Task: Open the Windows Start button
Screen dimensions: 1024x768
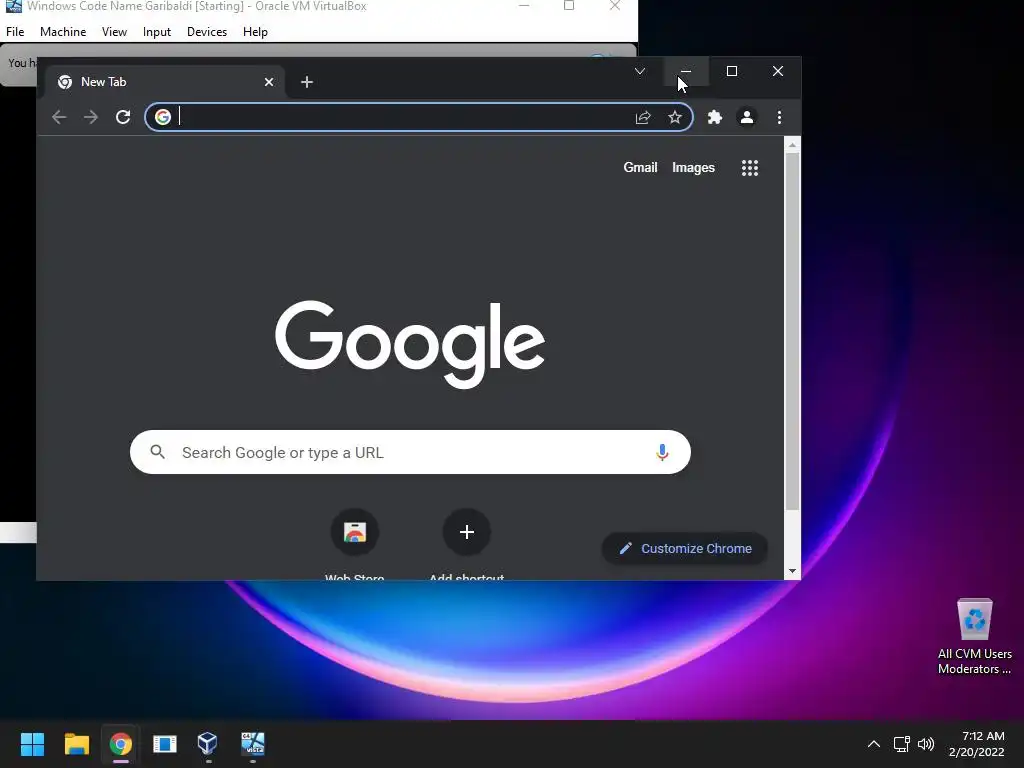Action: click(x=32, y=744)
